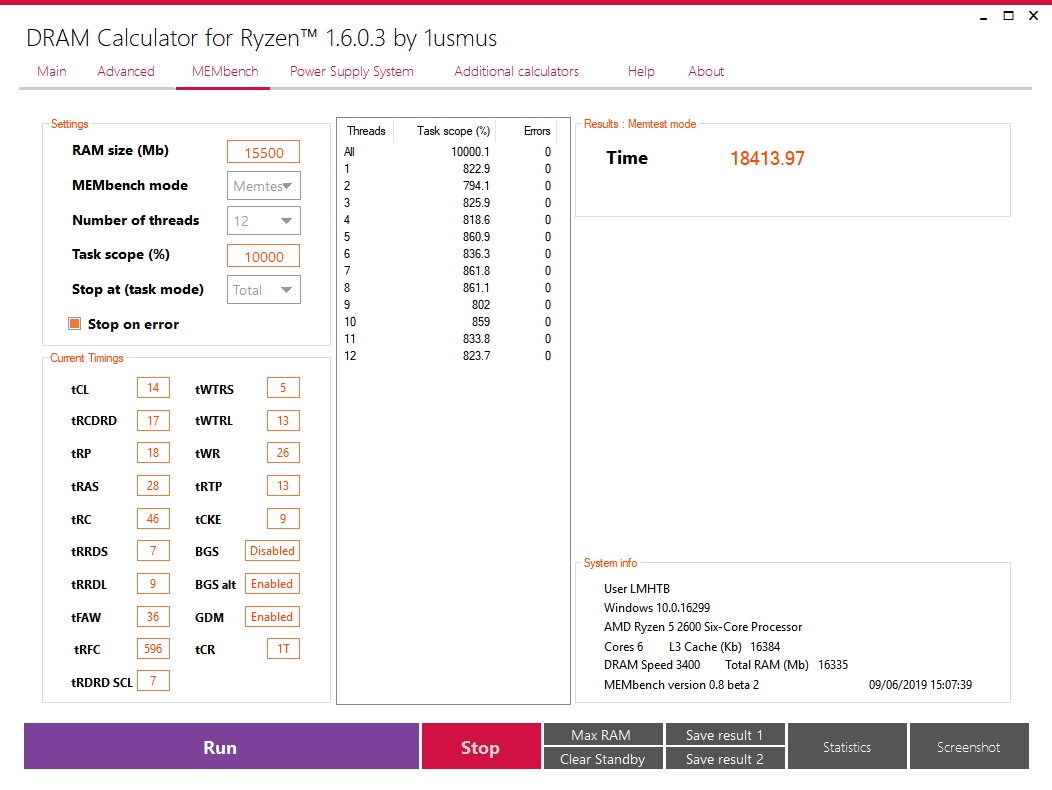Open the About tab

point(706,71)
